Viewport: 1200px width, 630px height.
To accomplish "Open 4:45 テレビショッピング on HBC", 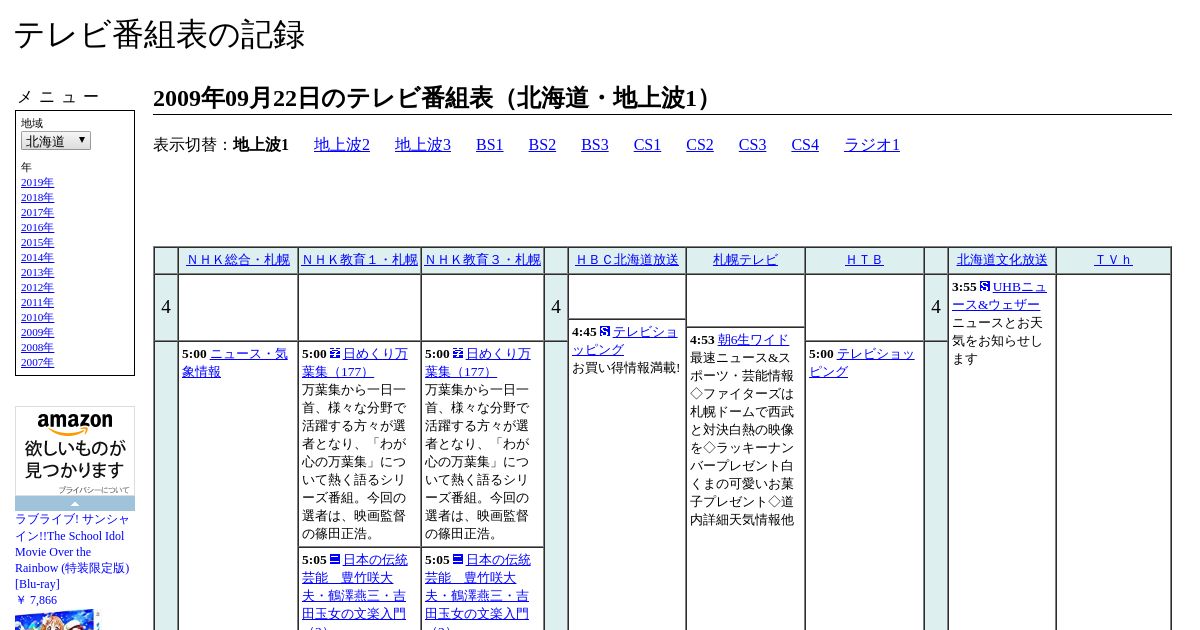I will point(625,341).
